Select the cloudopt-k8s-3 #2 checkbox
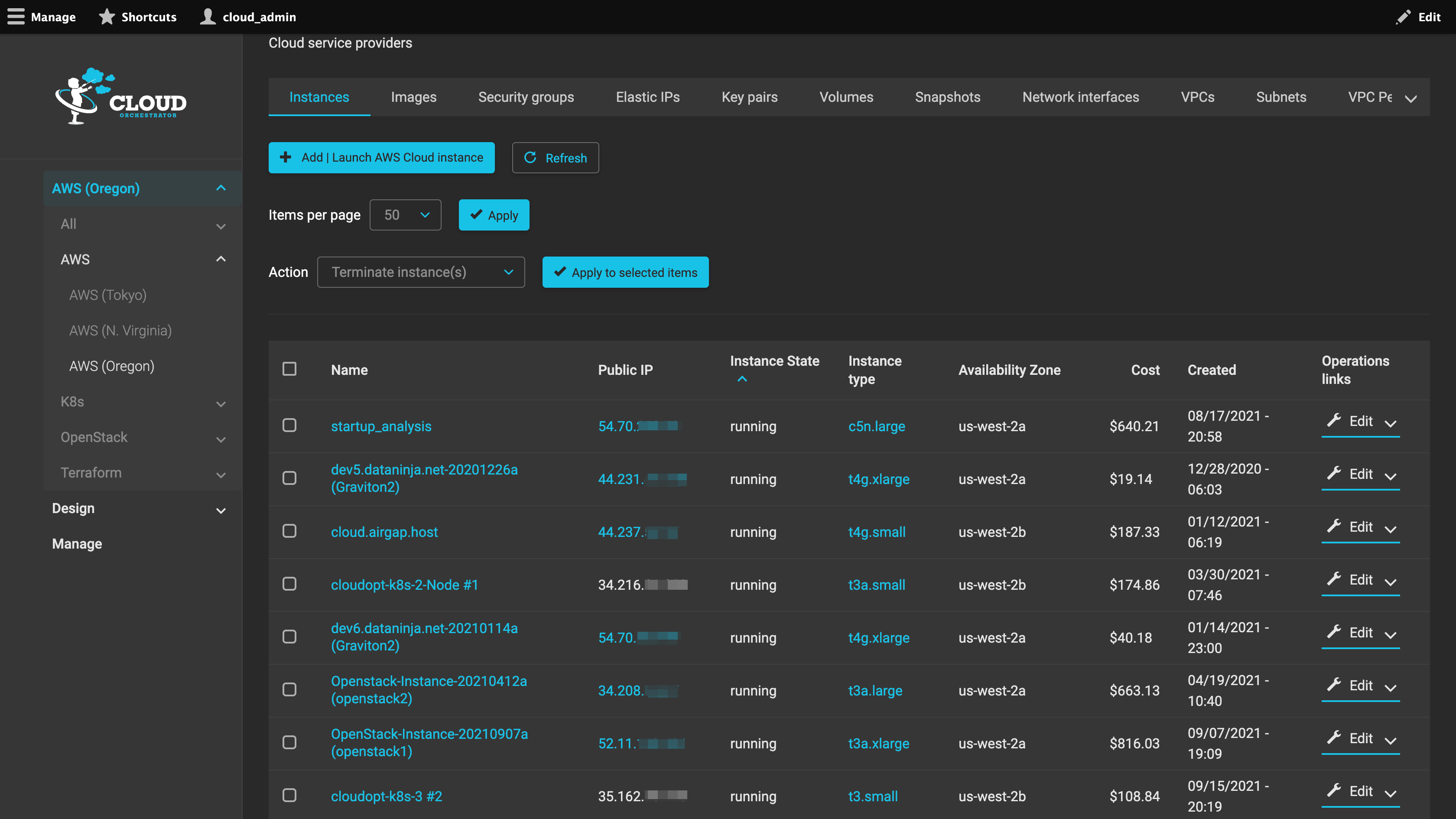Screen dimensions: 1456x819 [289, 795]
